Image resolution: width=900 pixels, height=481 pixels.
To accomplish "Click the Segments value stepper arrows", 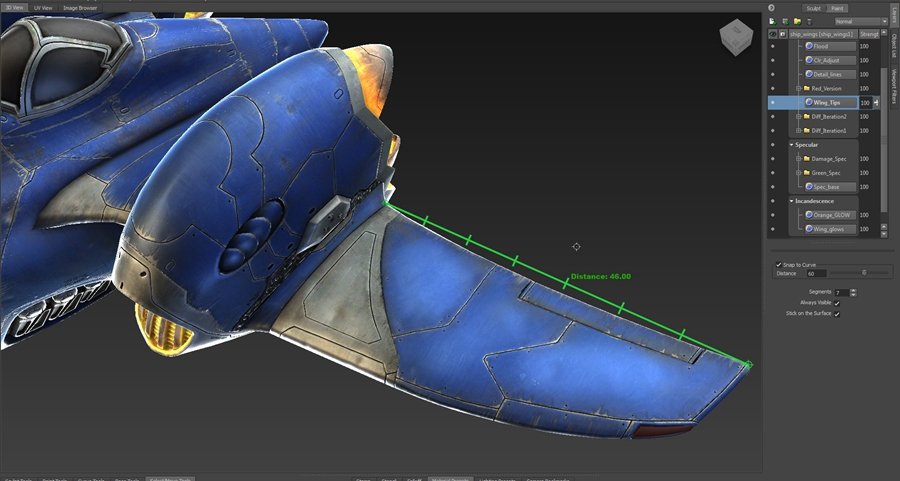I will tap(854, 292).
